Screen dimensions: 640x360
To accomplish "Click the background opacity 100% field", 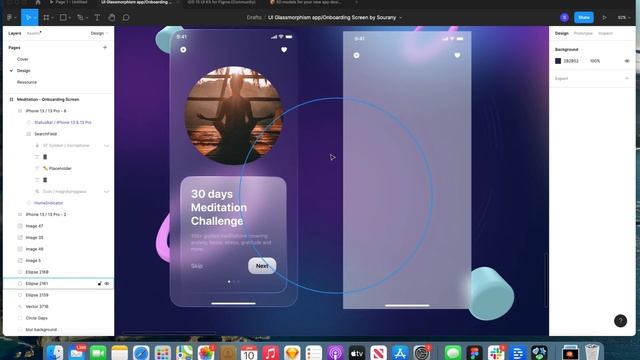I will 595,61.
